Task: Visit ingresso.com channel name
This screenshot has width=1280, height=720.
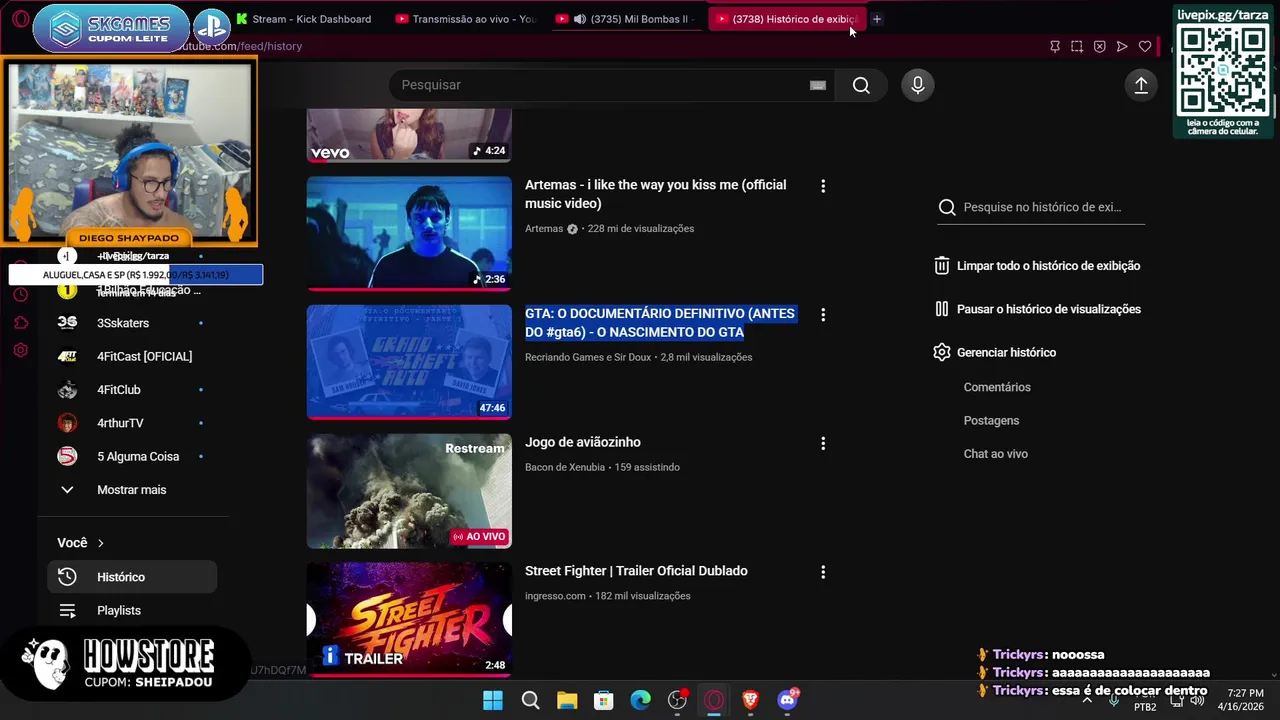Action: pyautogui.click(x=555, y=596)
